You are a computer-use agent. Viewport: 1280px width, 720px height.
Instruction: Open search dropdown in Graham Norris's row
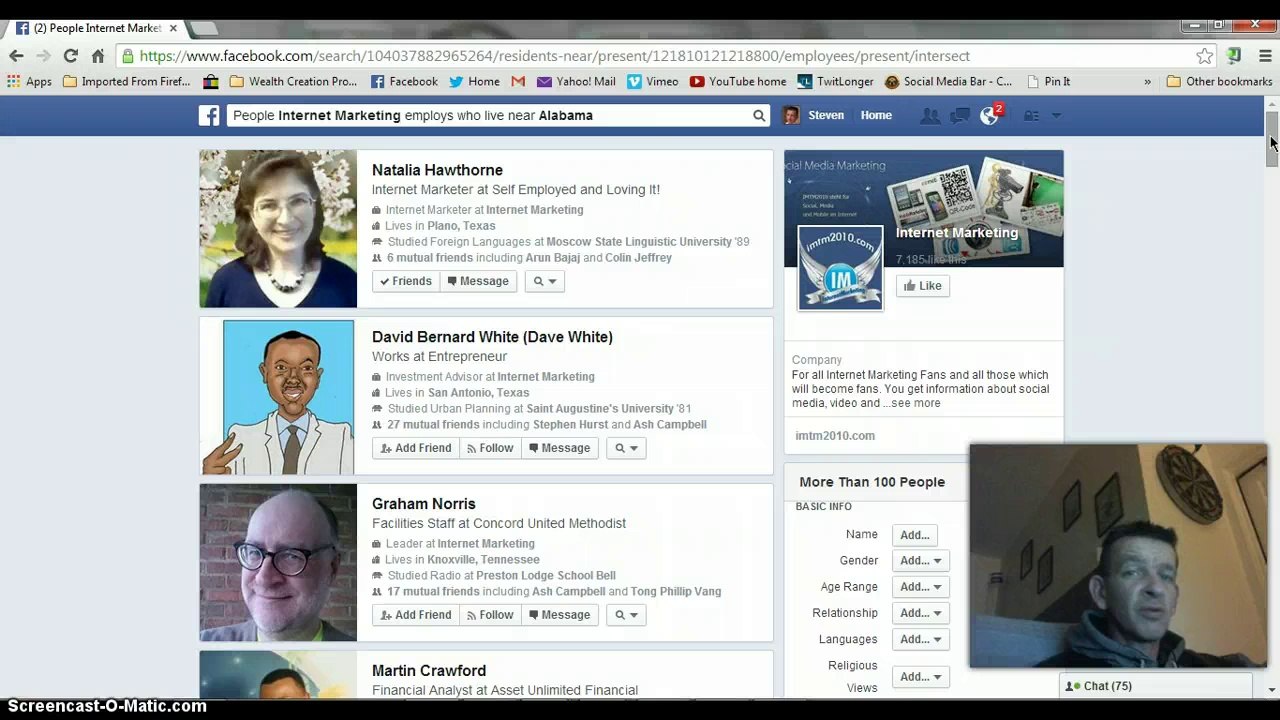pyautogui.click(x=626, y=616)
